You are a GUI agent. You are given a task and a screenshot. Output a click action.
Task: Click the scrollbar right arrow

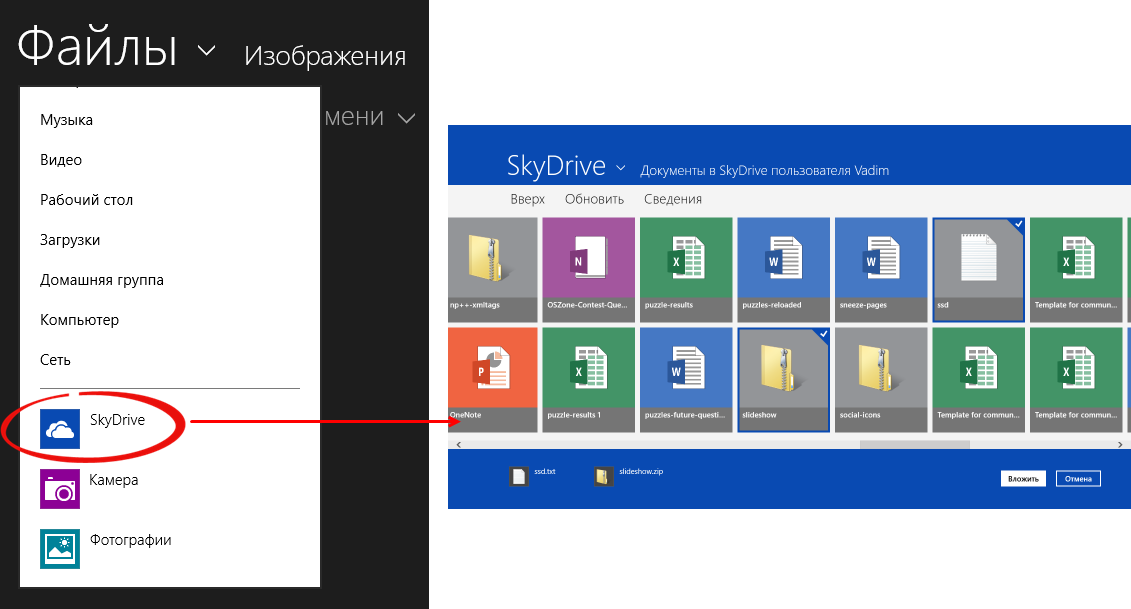(x=1120, y=444)
